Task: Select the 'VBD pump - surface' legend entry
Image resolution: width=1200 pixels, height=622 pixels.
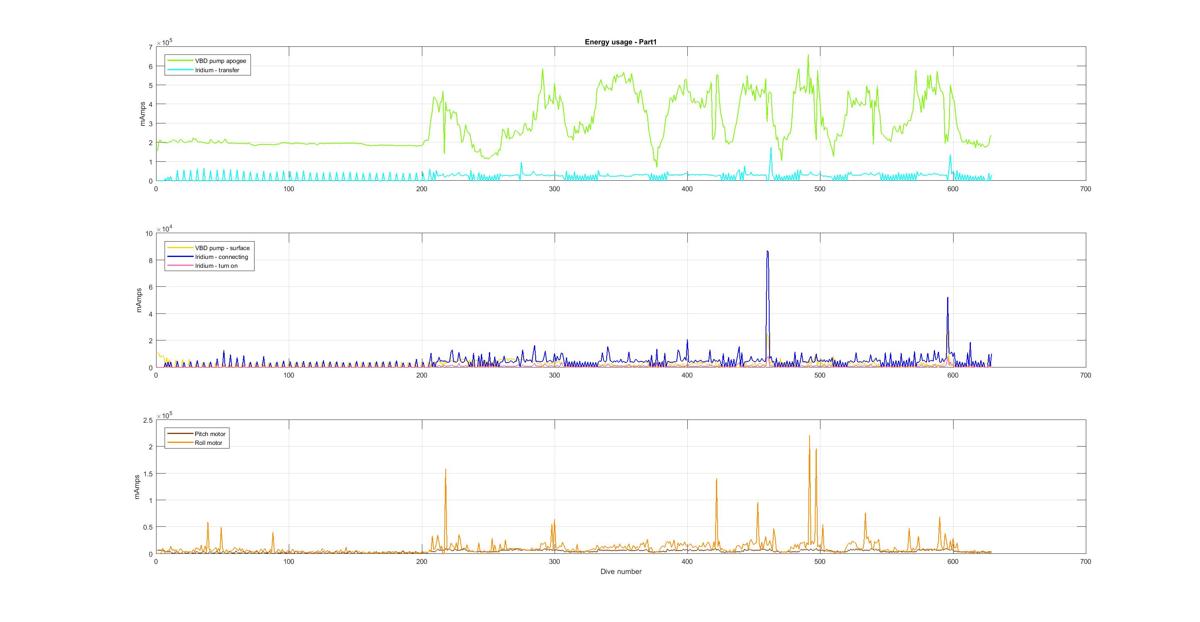Action: coord(208,247)
